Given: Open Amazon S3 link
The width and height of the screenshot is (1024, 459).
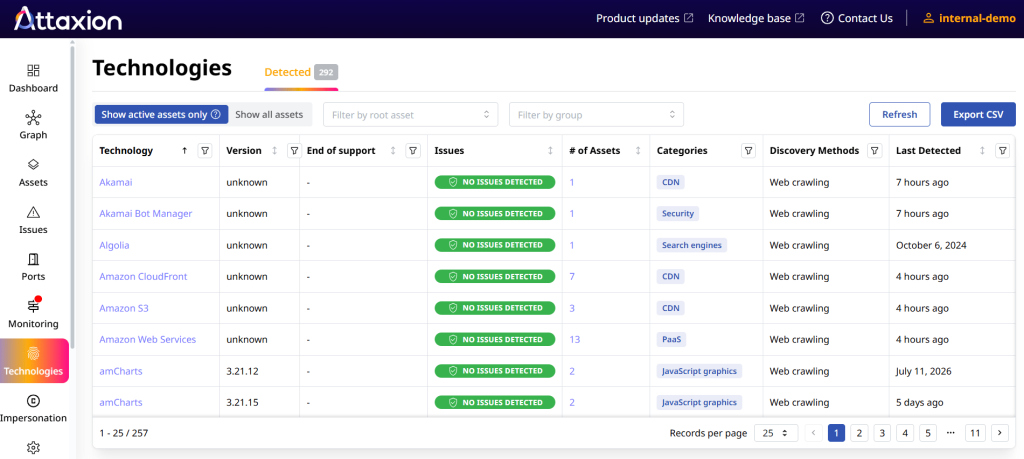Looking at the screenshot, I should [x=124, y=308].
